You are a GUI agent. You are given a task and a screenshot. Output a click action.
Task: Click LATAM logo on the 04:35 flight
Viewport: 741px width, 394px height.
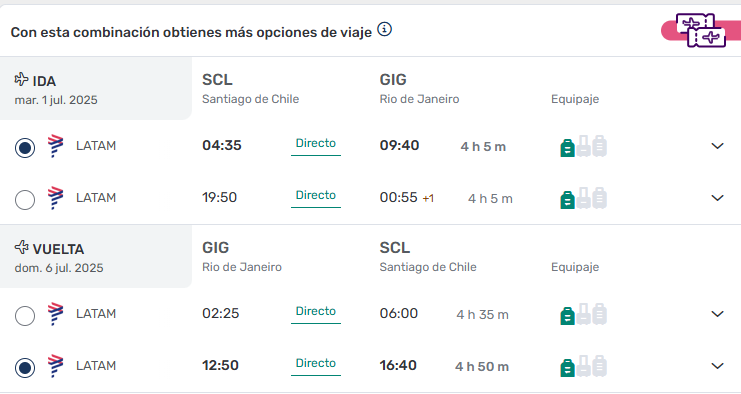(55, 146)
